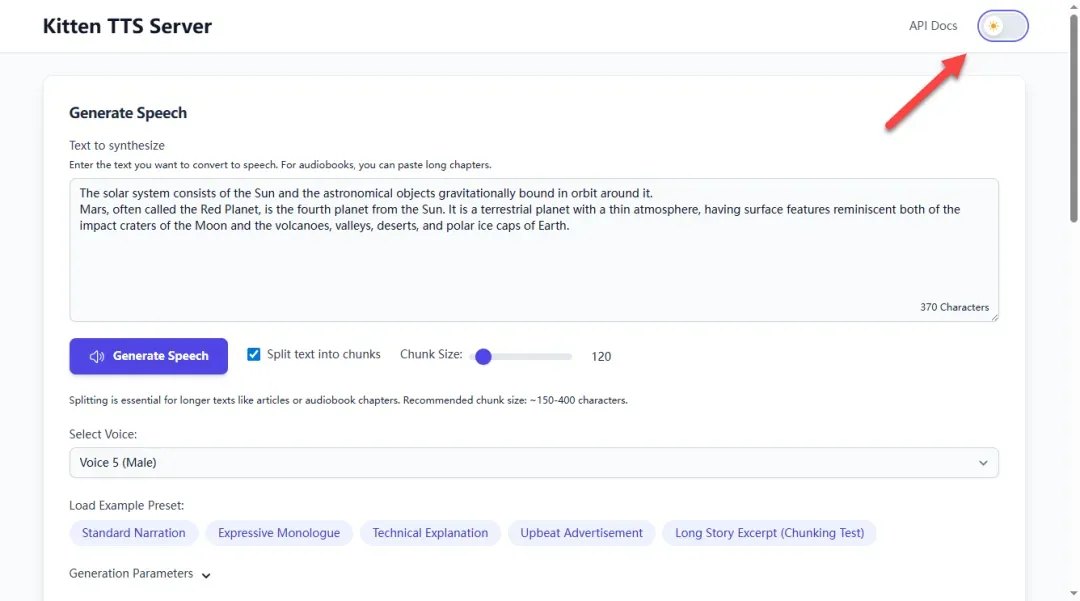Load the Standard Narration preset

[x=134, y=533]
